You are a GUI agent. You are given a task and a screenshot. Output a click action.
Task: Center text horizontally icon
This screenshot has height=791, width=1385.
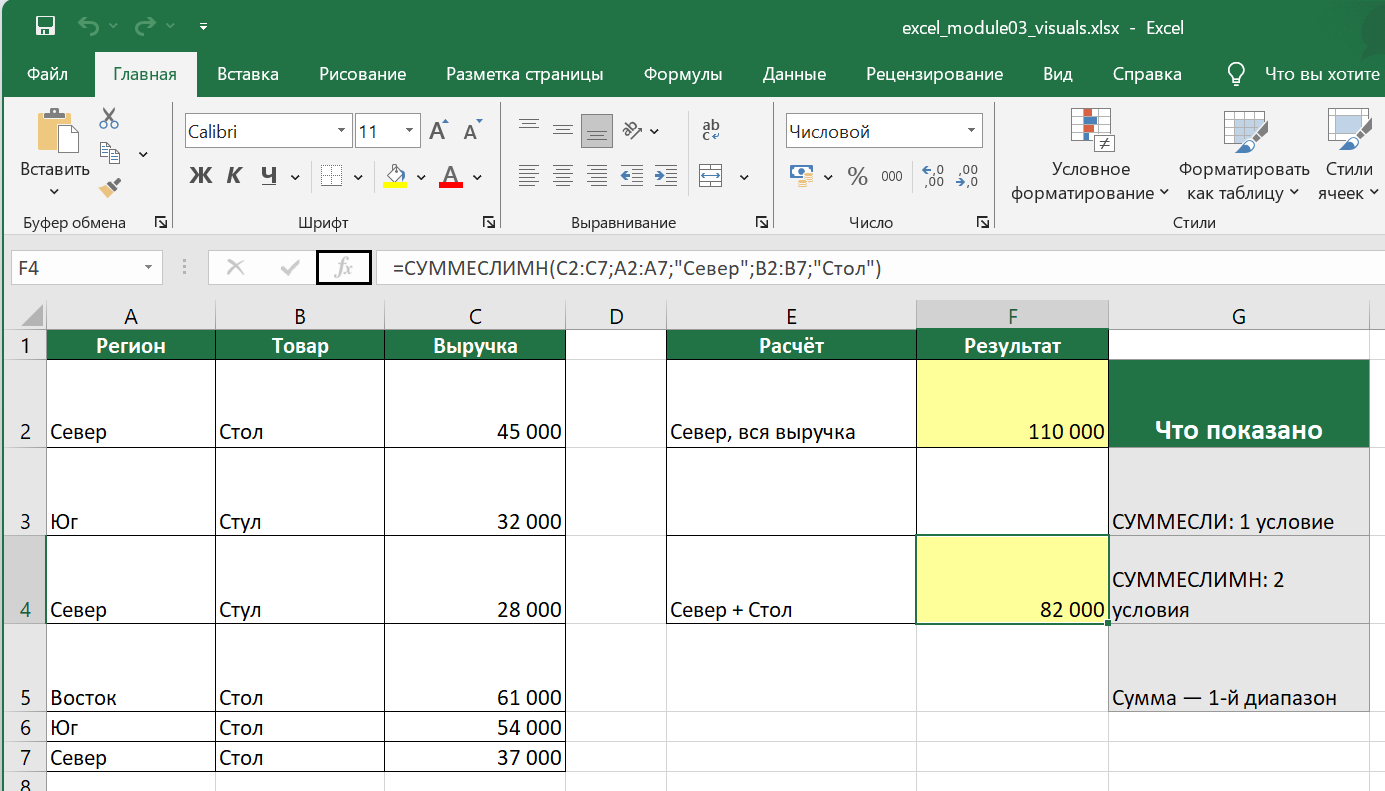point(563,176)
